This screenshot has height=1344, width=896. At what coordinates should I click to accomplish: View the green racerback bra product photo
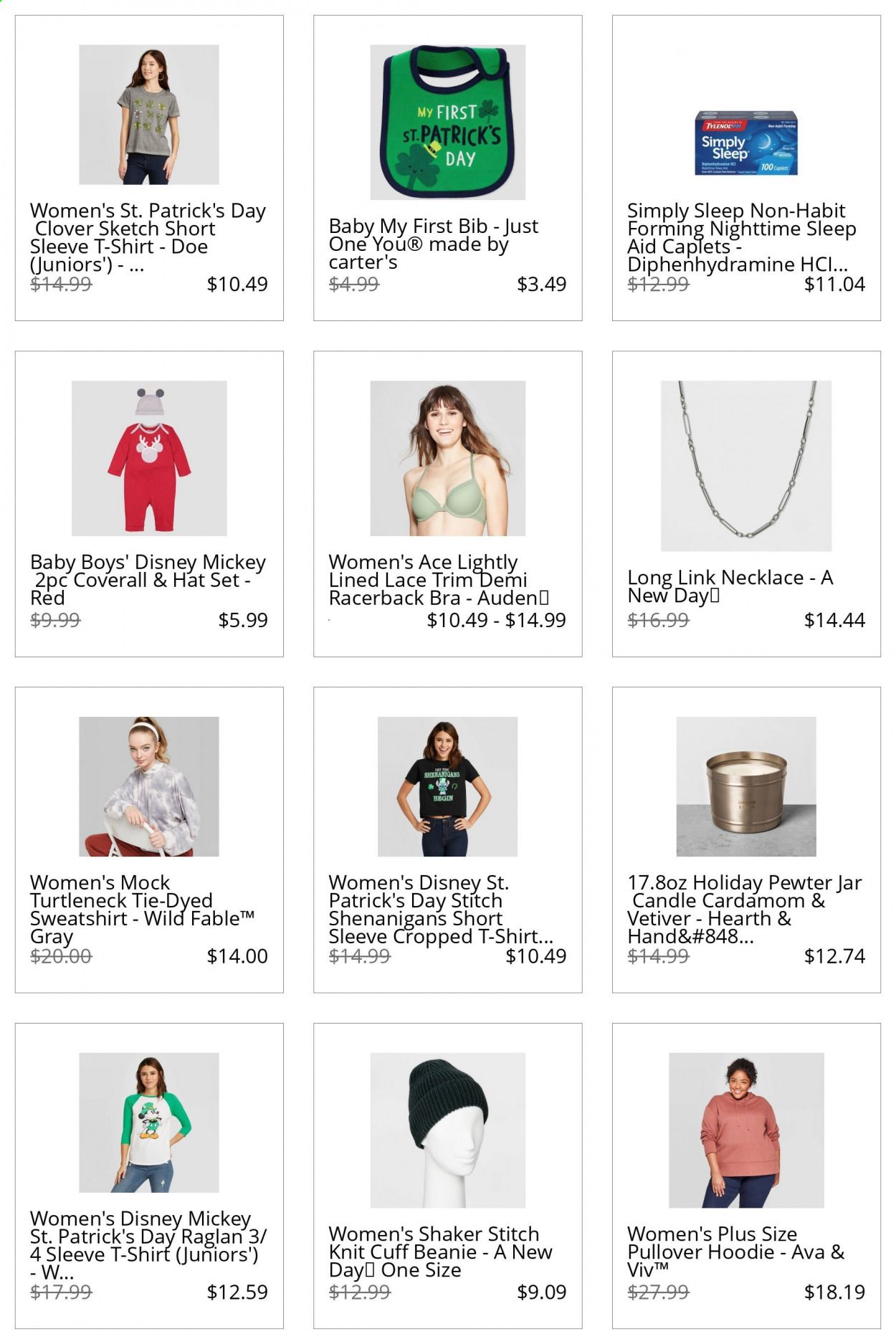point(447,458)
